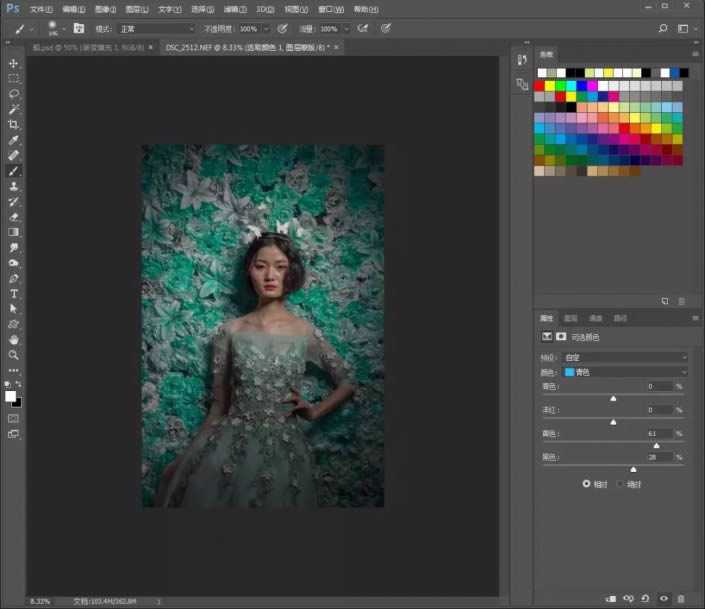Open the brush blend mode dropdown 正常
Image resolution: width=705 pixels, height=609 pixels.
[157, 29]
